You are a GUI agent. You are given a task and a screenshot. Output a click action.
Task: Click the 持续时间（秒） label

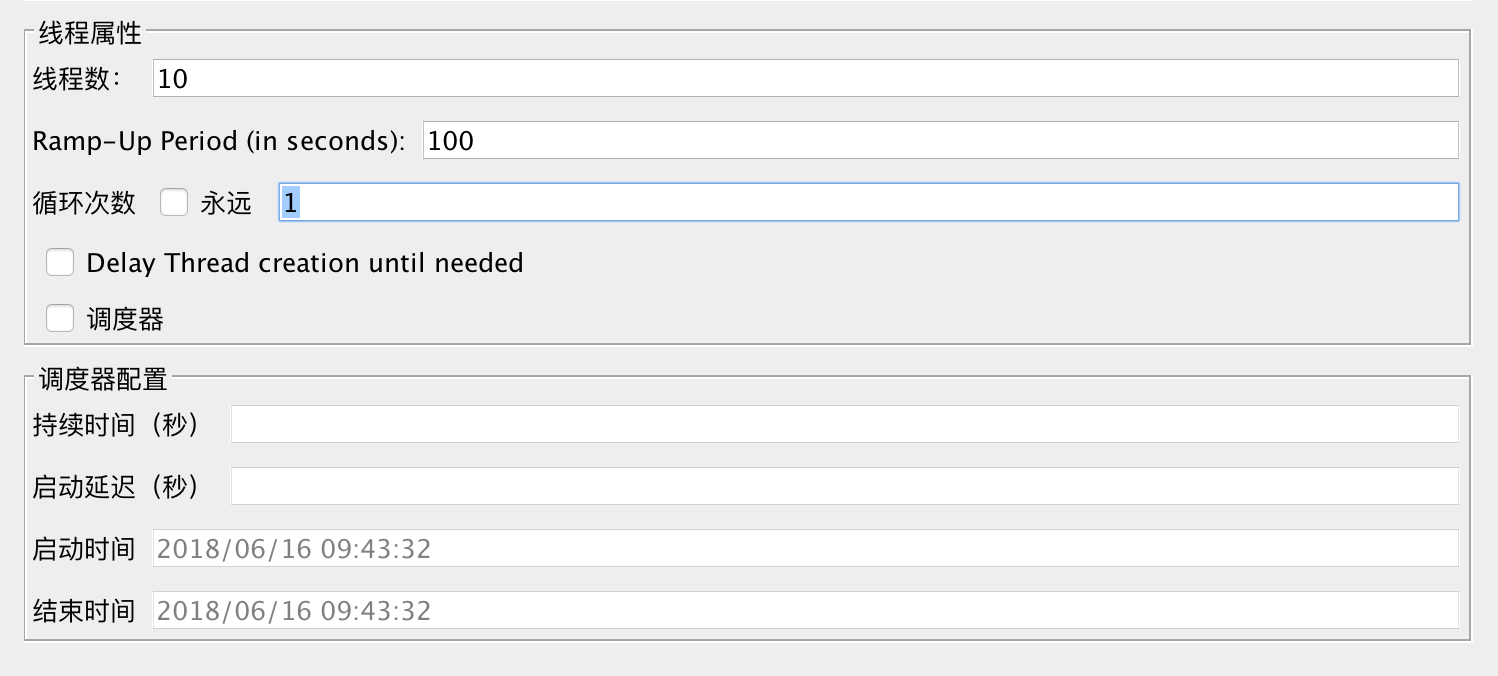click(x=117, y=425)
